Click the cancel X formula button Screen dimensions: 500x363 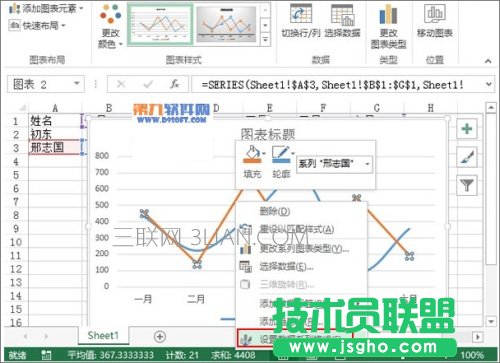coord(121,84)
